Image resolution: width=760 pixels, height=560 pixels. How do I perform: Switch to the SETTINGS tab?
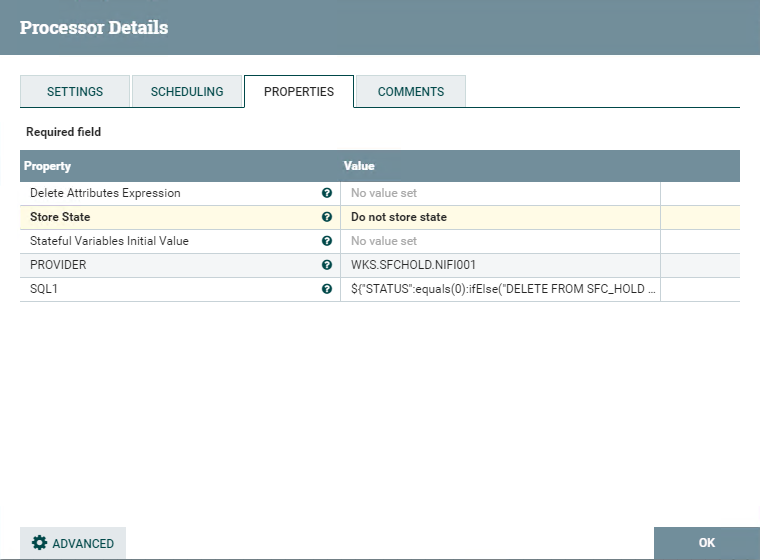point(75,91)
